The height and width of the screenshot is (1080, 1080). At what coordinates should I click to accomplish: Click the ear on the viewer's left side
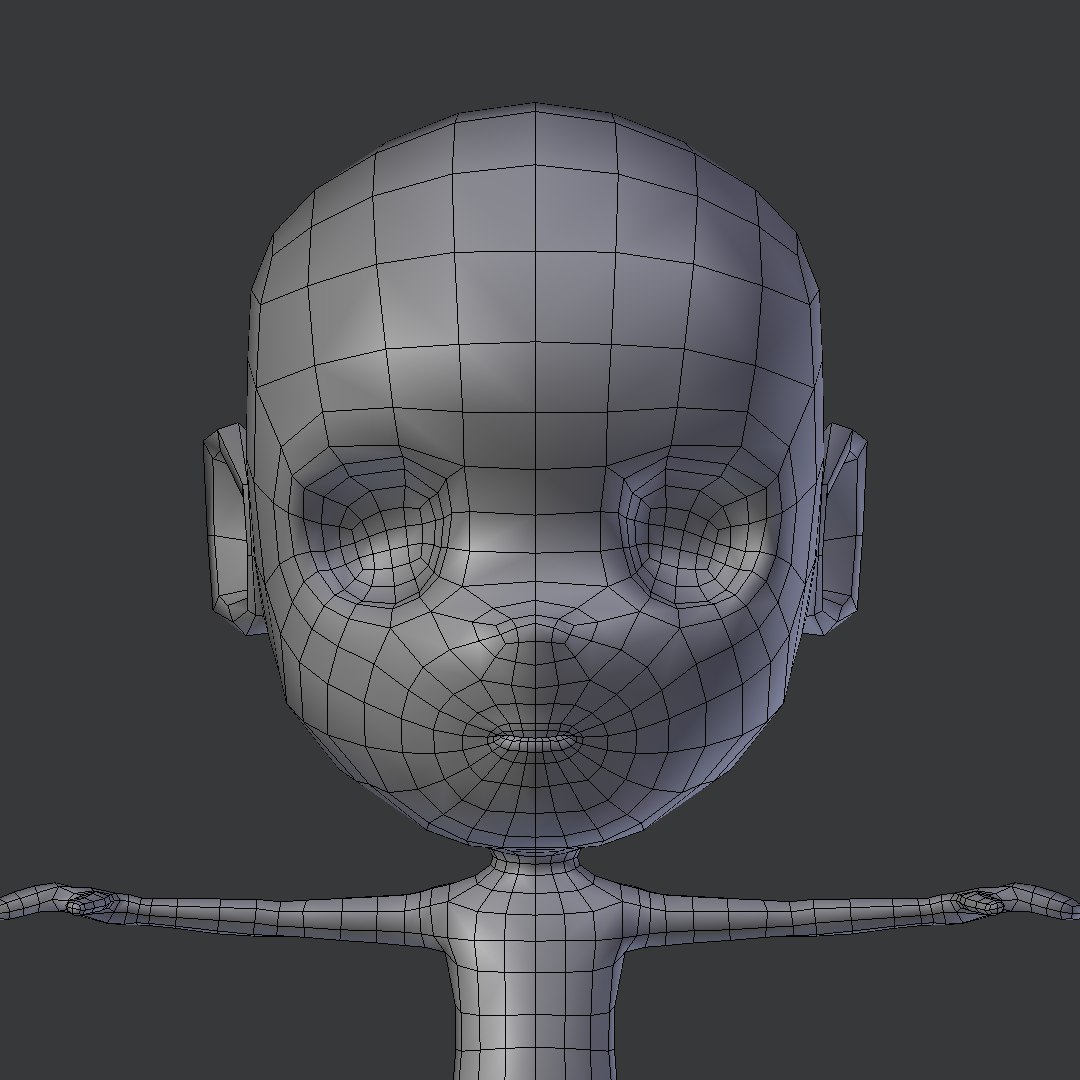click(229, 529)
